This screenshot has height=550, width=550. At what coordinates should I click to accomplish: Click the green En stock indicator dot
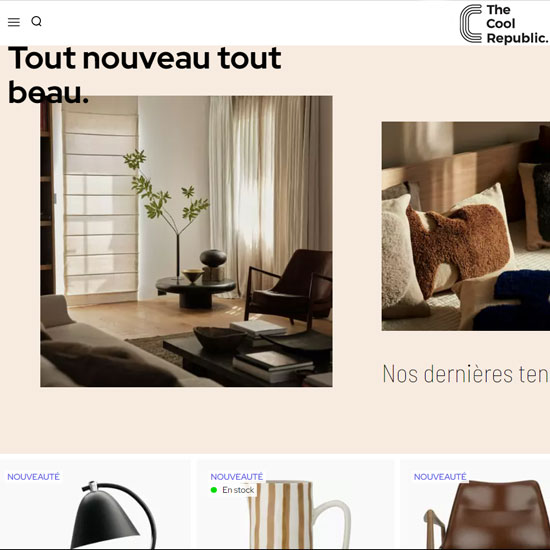[214, 490]
